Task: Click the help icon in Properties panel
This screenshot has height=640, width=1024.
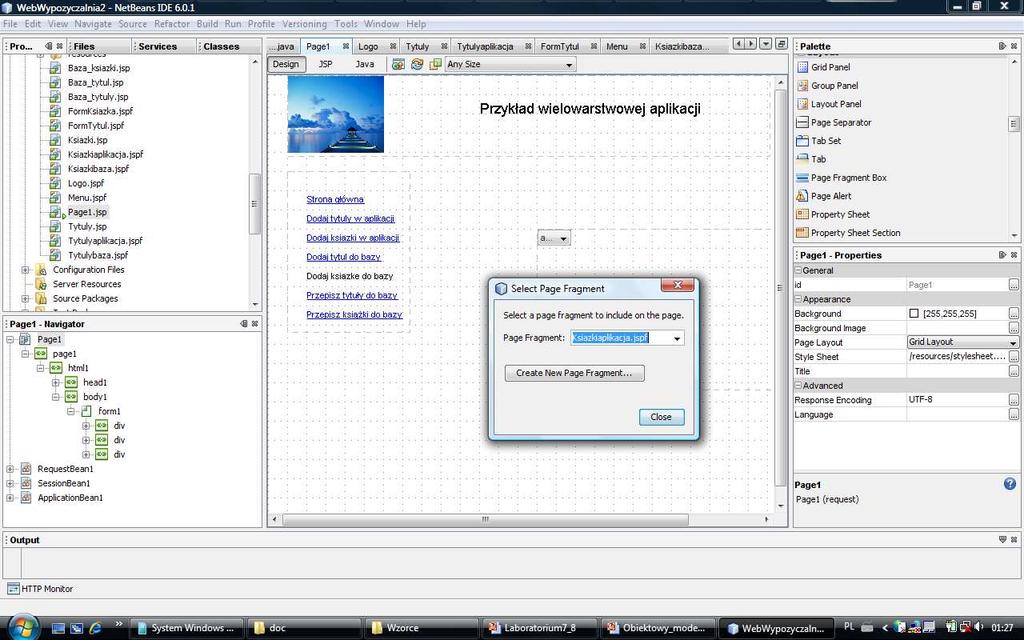Action: [1010, 484]
